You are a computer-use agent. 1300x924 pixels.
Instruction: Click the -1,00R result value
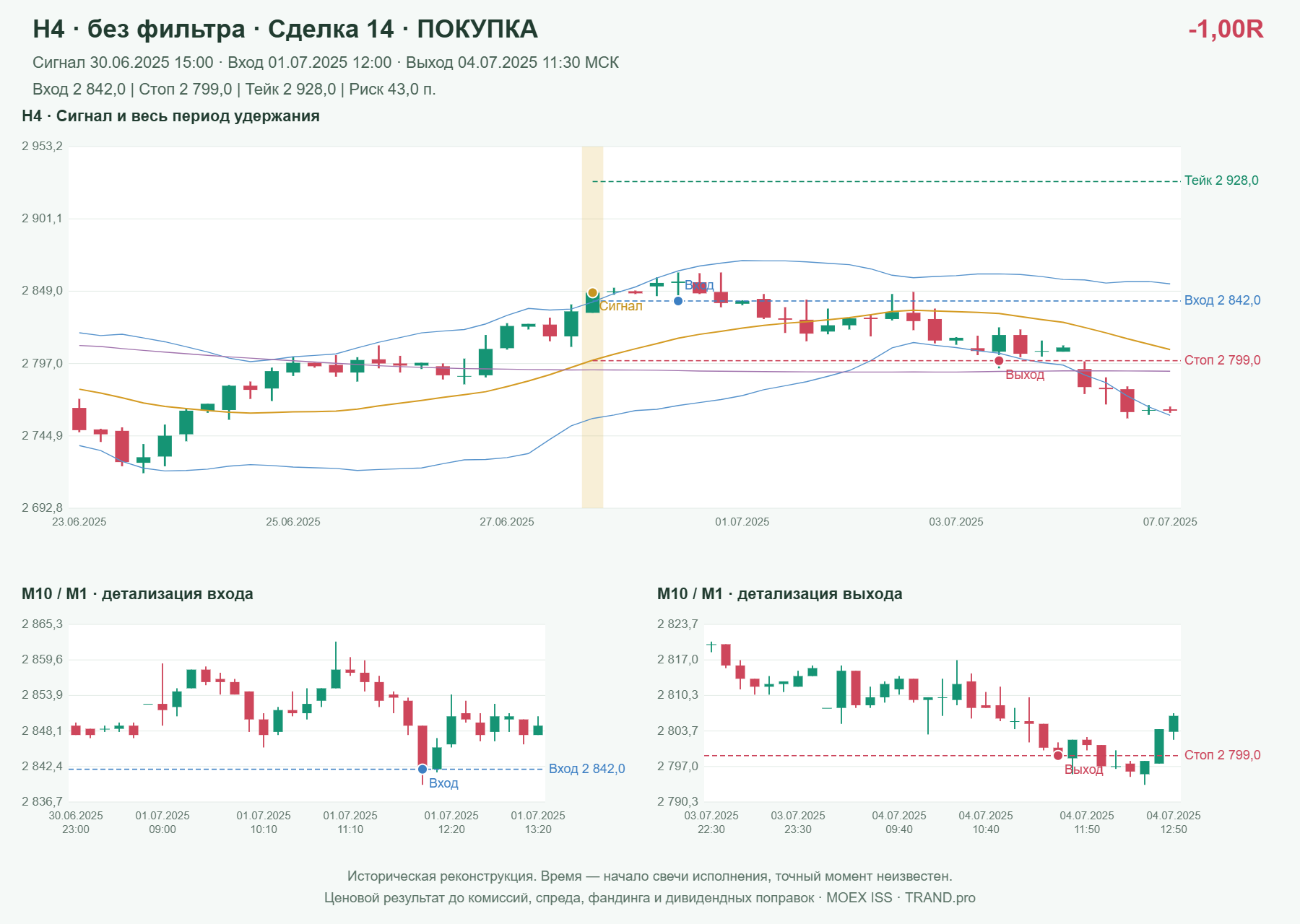(x=1226, y=29)
